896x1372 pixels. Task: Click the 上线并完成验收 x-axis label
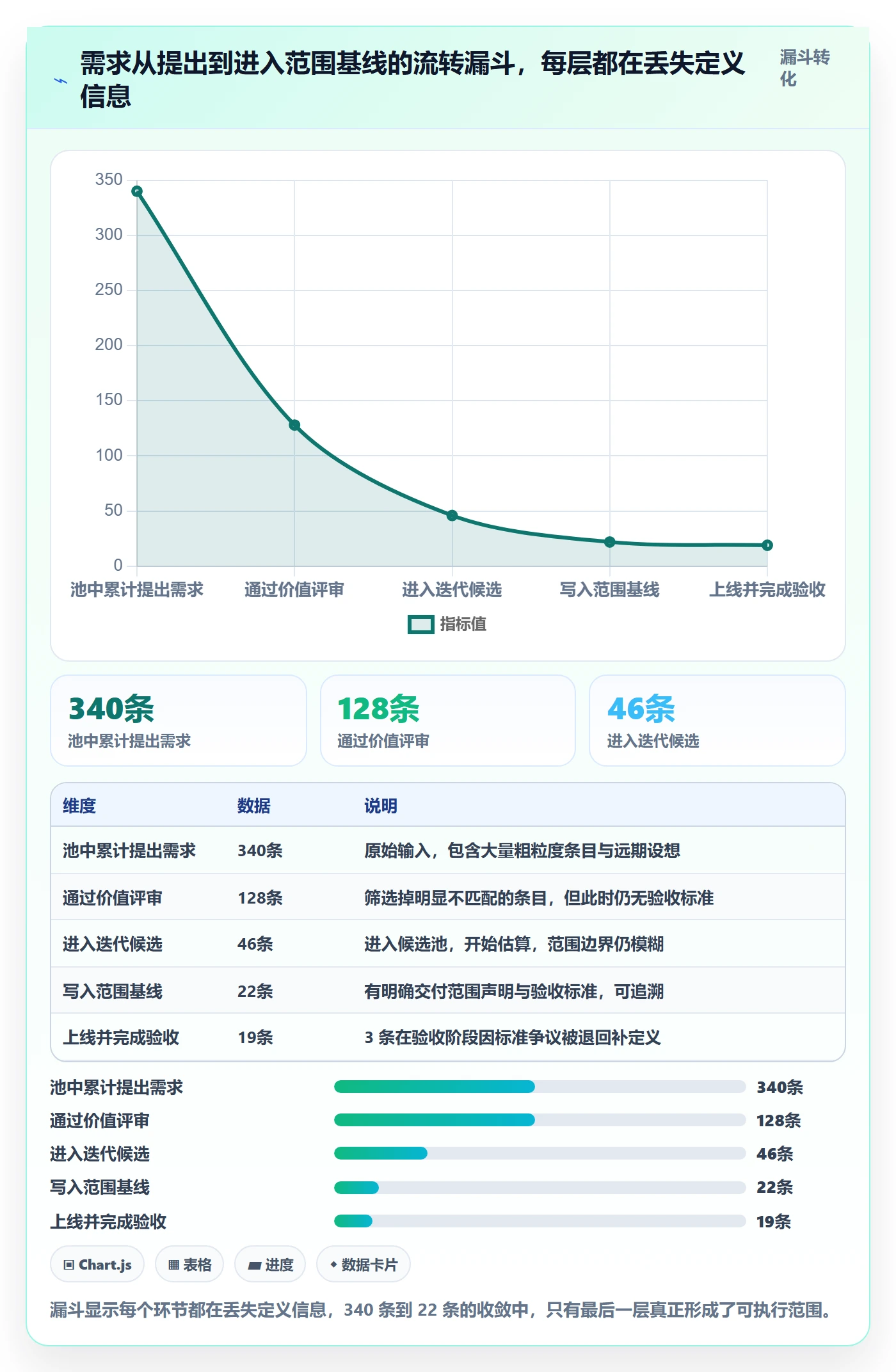767,589
